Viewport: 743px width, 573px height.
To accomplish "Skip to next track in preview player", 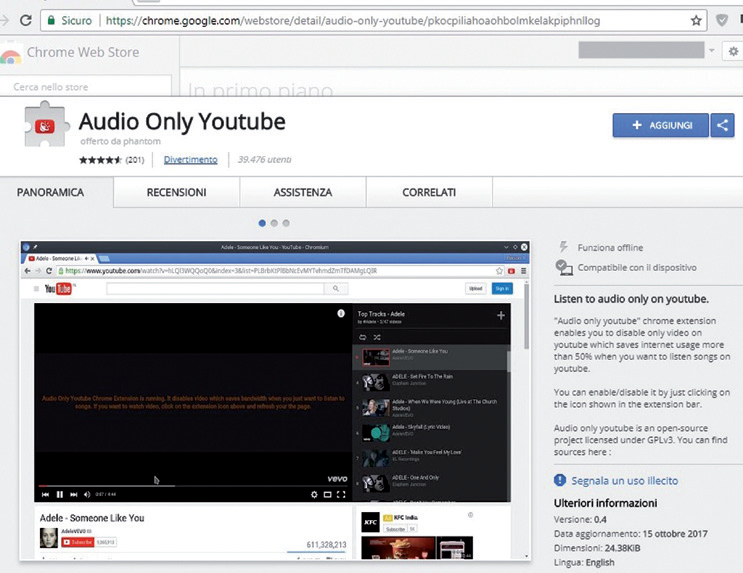I will pos(73,494).
